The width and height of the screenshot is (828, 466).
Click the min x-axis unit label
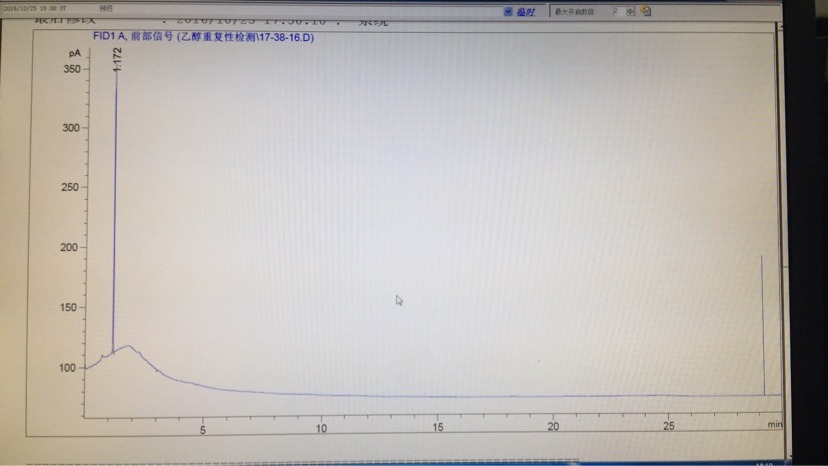775,424
